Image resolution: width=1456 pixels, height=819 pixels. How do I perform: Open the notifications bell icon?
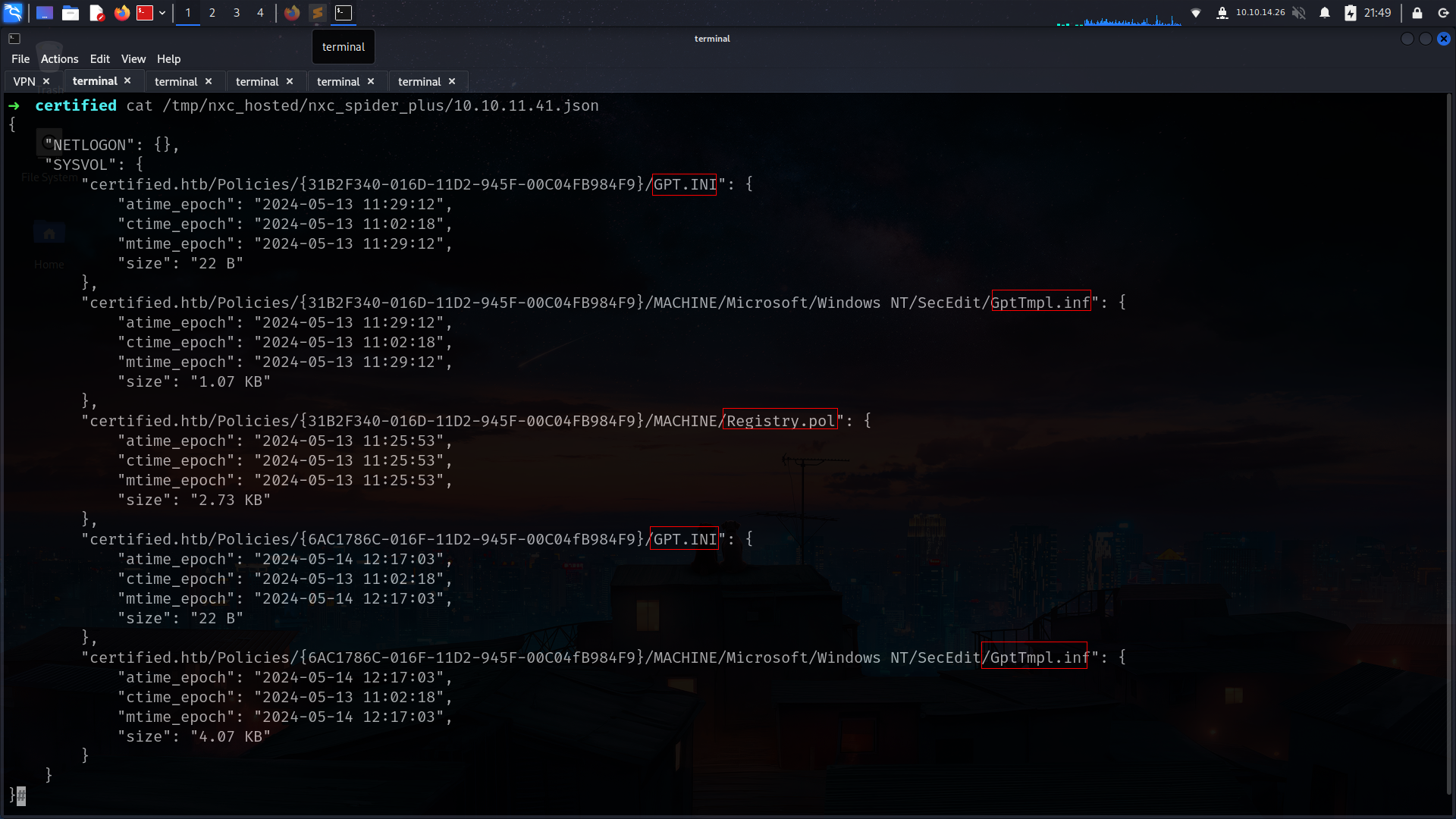(1325, 13)
